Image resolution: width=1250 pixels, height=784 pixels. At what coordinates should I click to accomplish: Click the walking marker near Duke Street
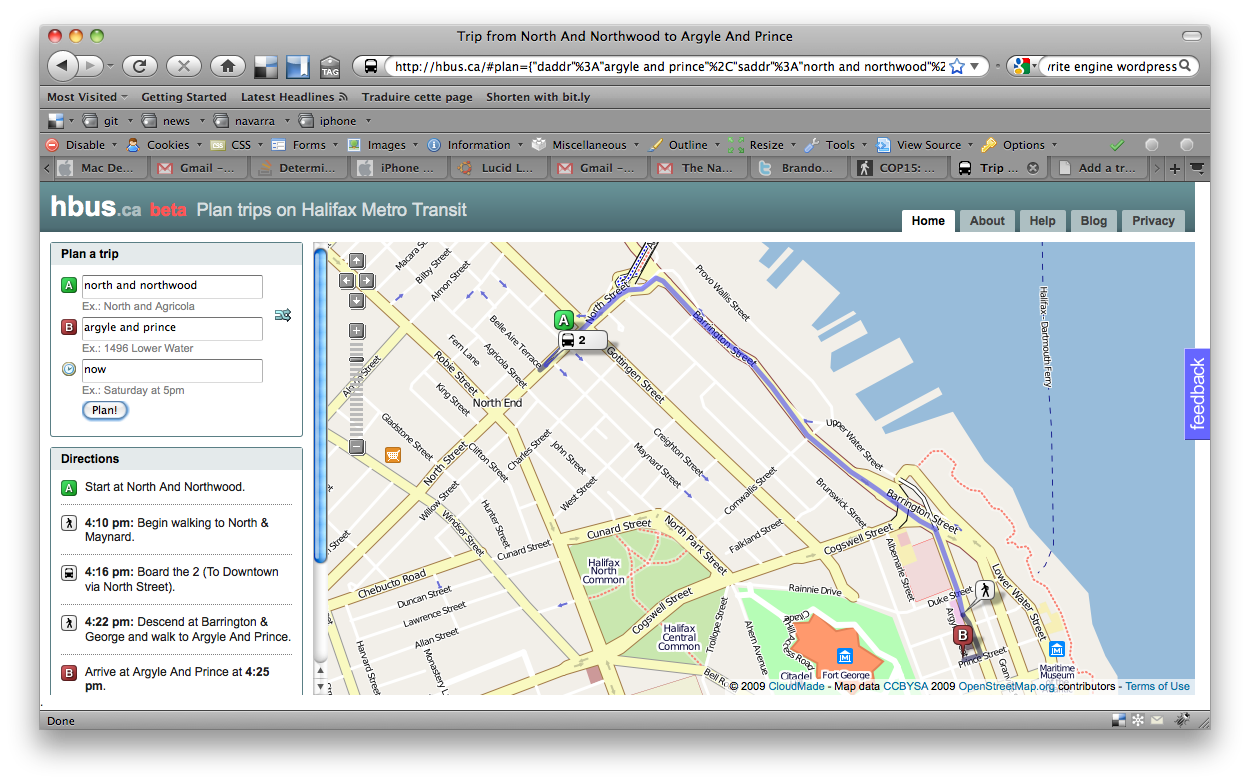(x=985, y=591)
